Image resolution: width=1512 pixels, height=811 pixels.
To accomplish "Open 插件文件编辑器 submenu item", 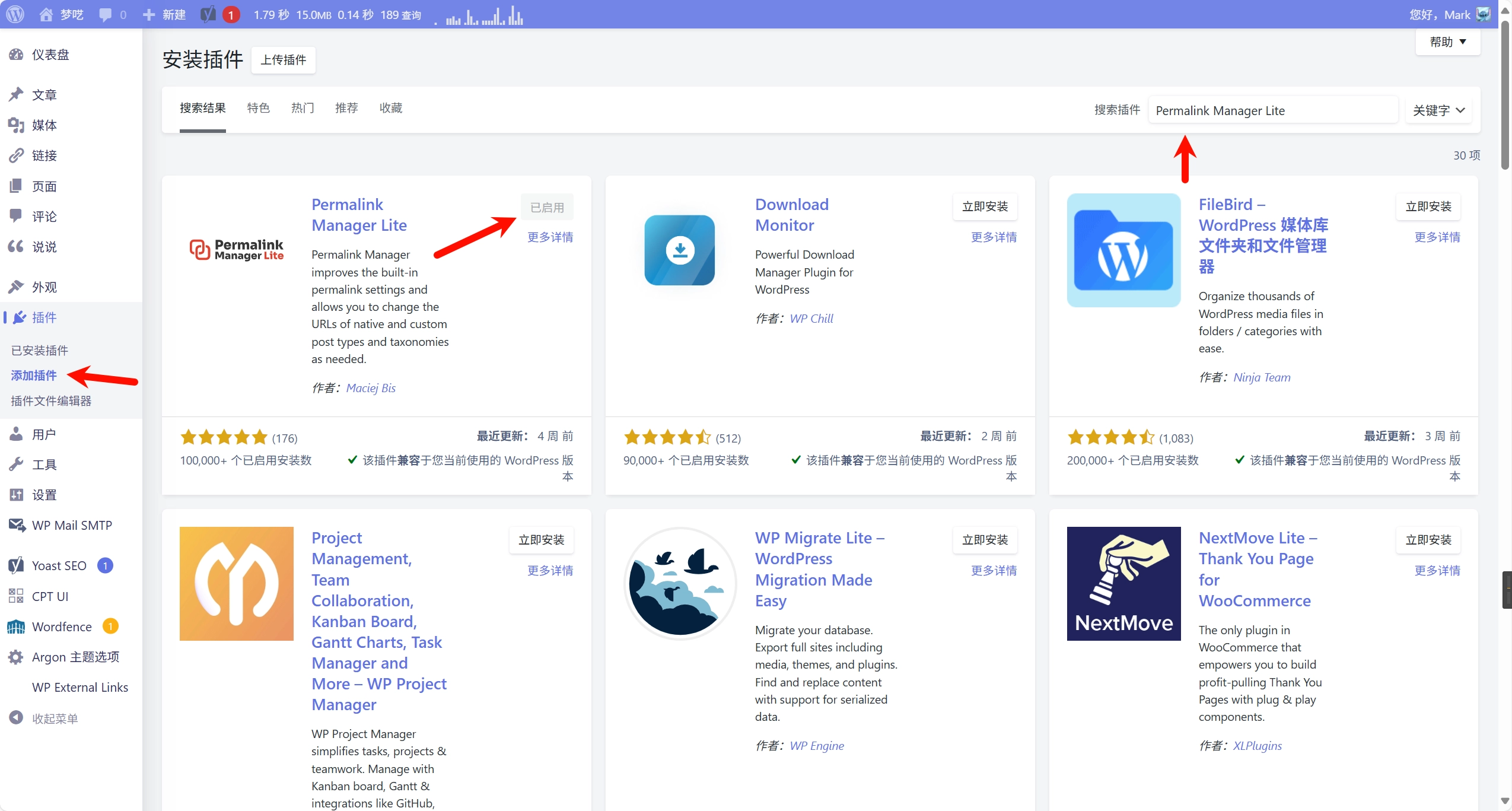I will pos(51,400).
